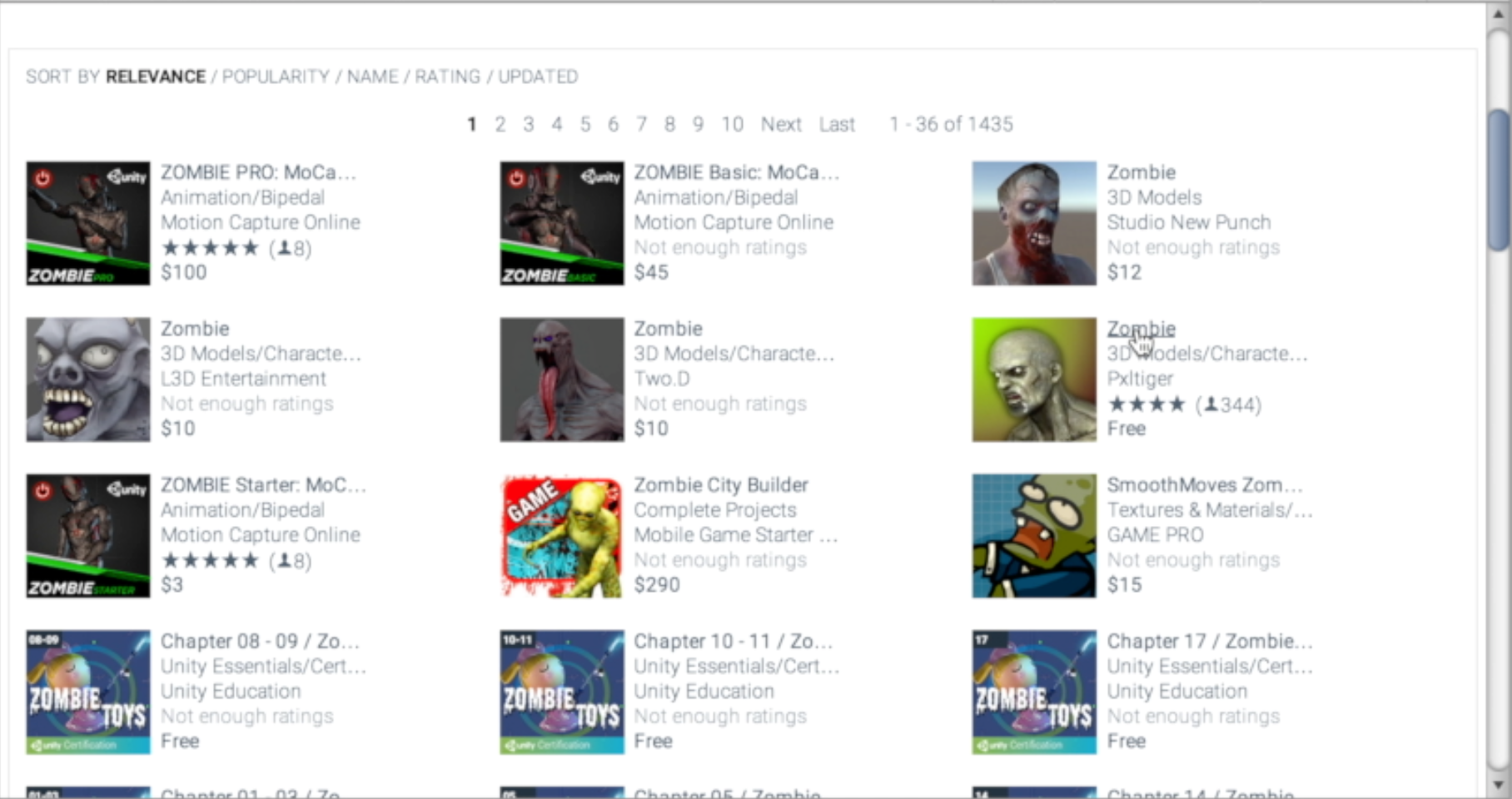Image resolution: width=1512 pixels, height=799 pixels.
Task: Click the Next page link
Action: click(x=781, y=124)
